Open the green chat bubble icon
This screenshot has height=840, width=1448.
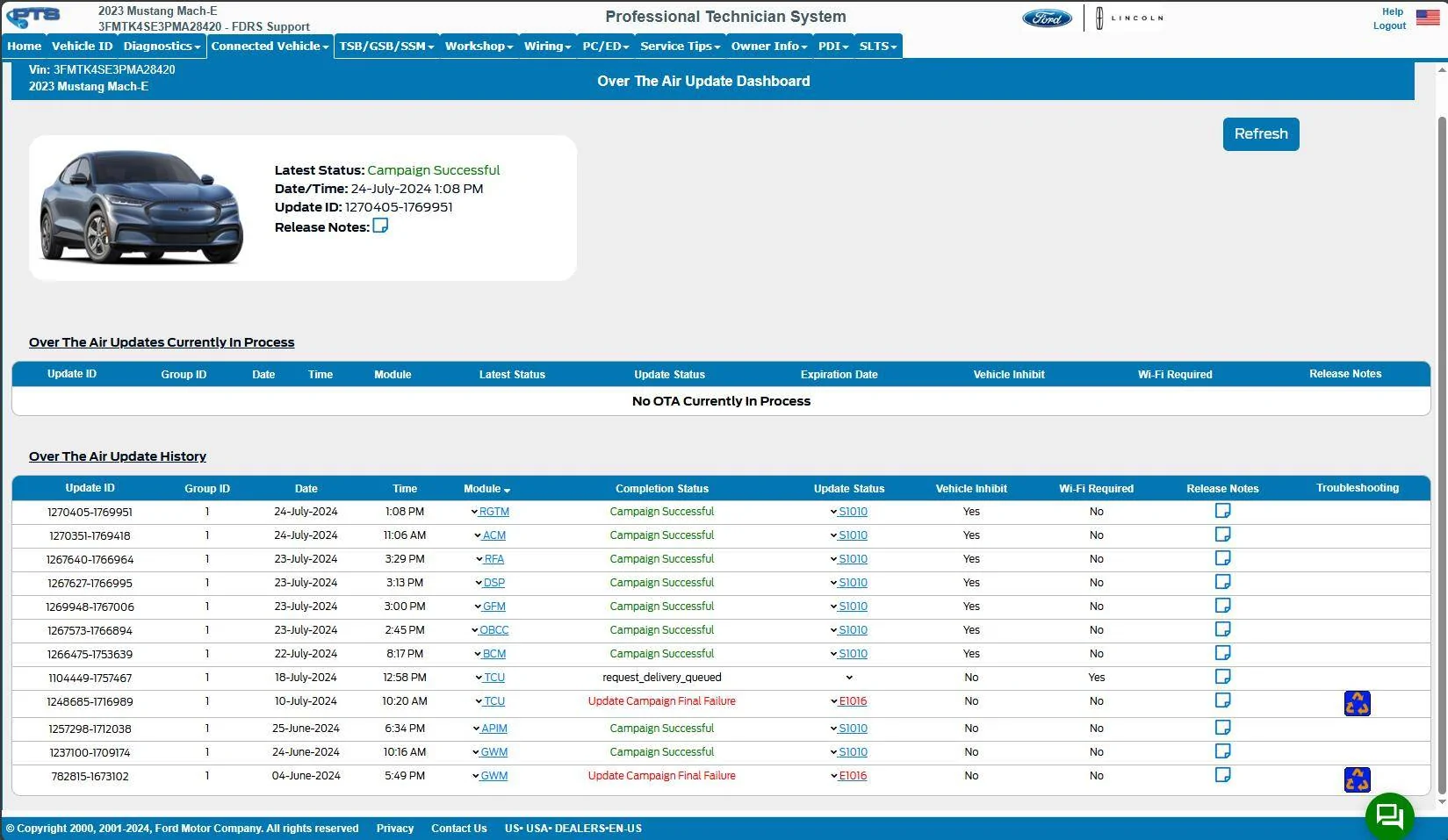(x=1390, y=815)
